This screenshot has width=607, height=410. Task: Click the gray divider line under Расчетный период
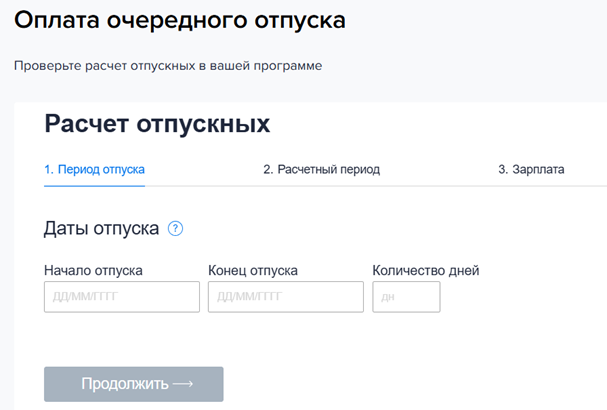tap(321, 186)
